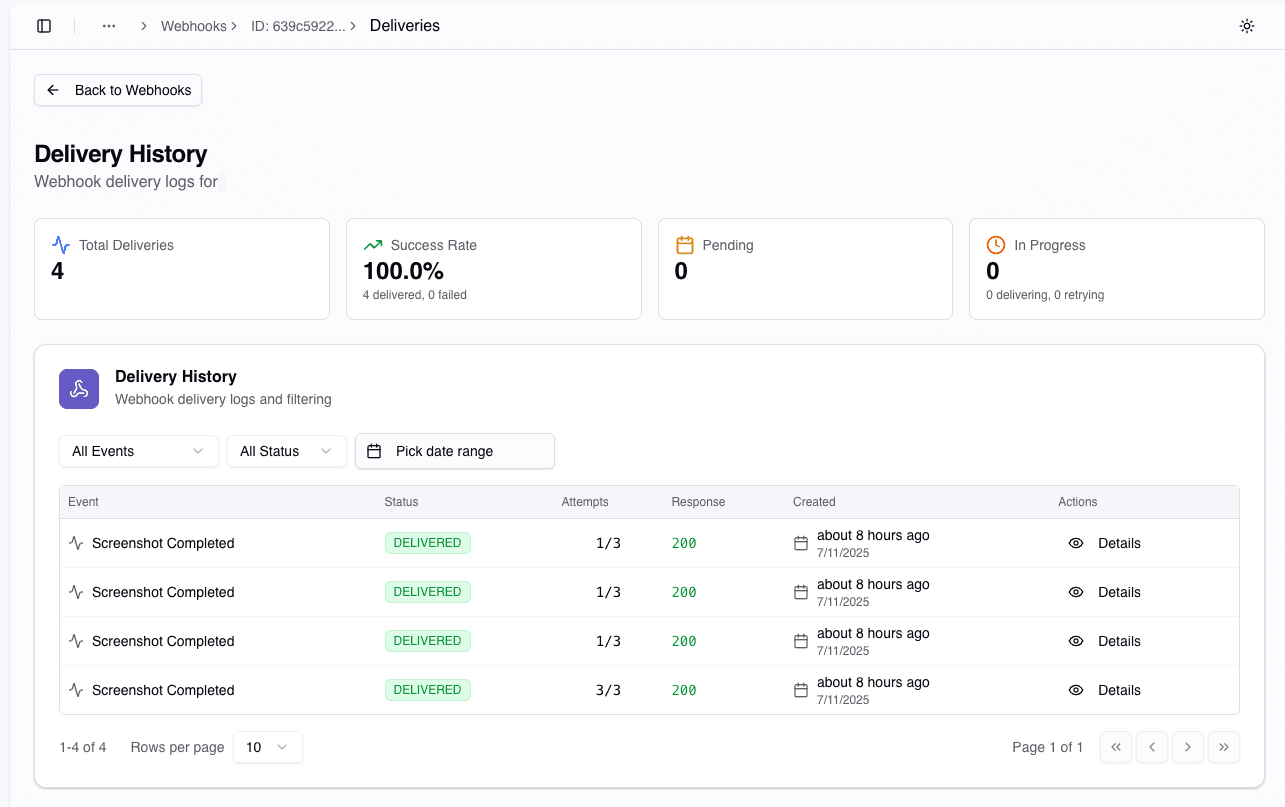Click the Total Deliveries pulse icon
Viewport: 1285px width, 807px height.
pyautogui.click(x=61, y=245)
